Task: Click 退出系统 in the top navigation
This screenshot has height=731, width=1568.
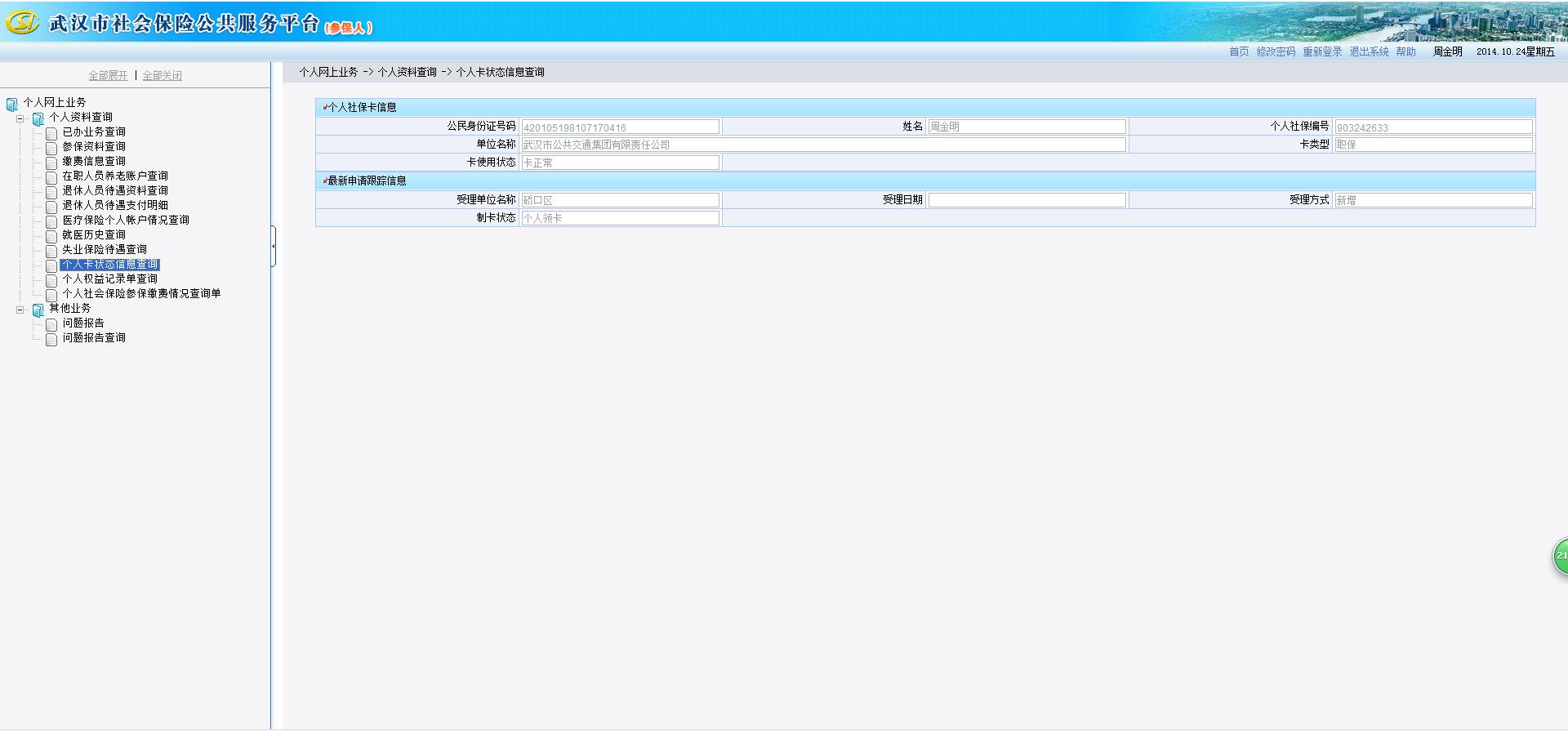Action: [x=1368, y=51]
